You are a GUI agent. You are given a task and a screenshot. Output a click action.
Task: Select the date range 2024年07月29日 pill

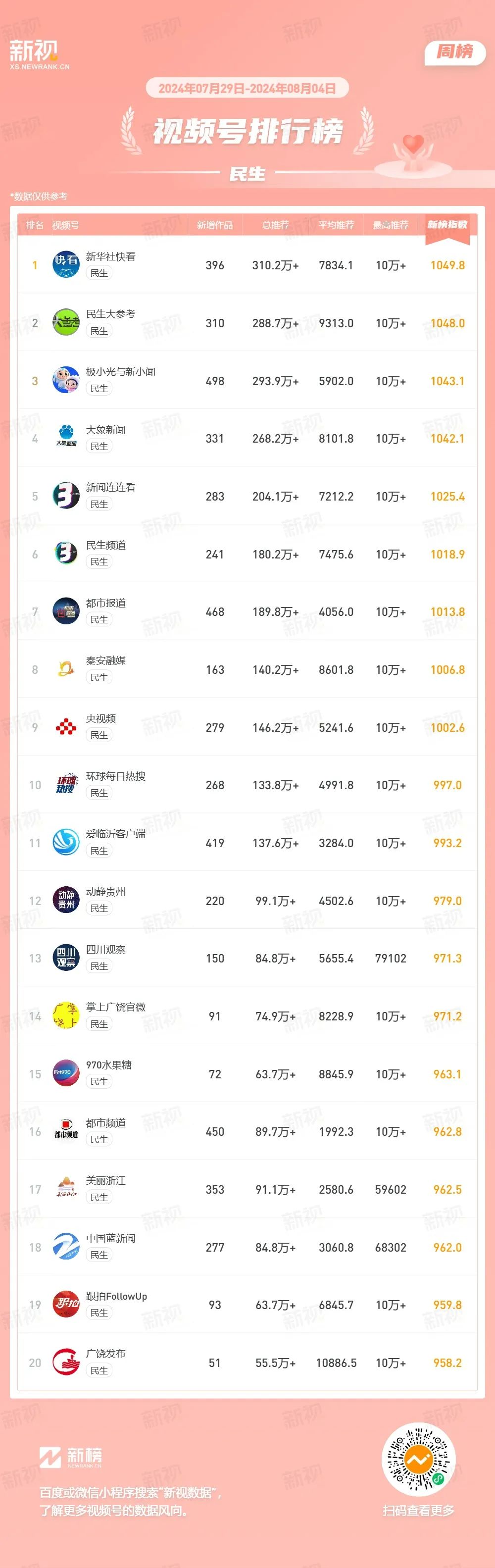[247, 88]
